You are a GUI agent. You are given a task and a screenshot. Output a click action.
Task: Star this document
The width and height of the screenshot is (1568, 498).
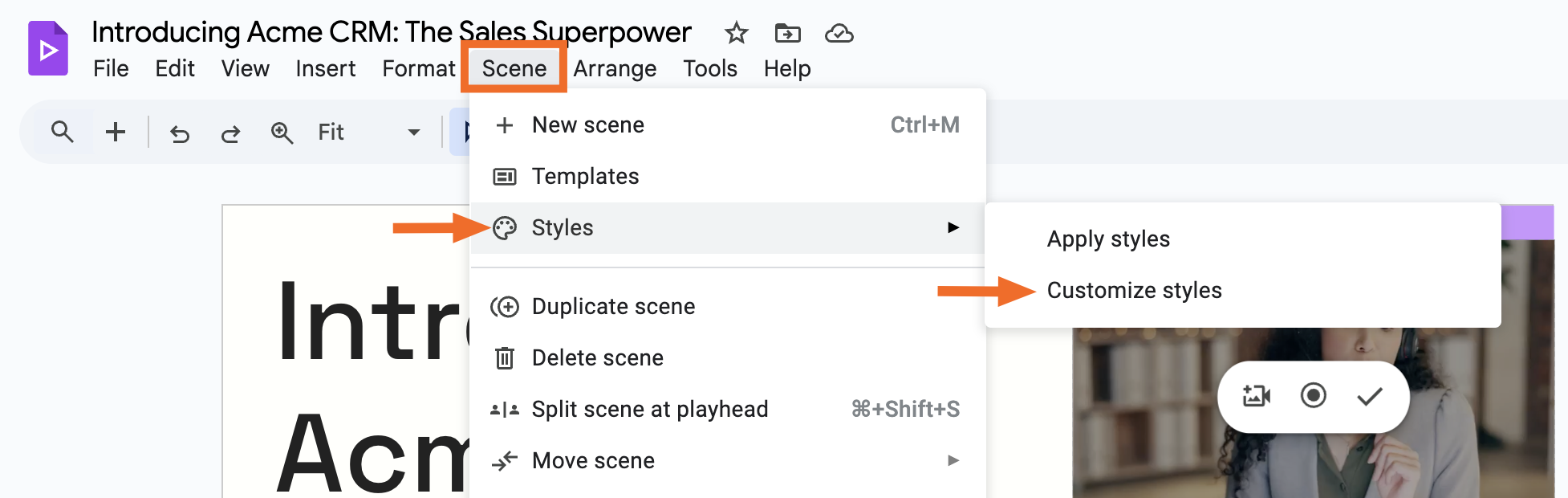pyautogui.click(x=736, y=34)
